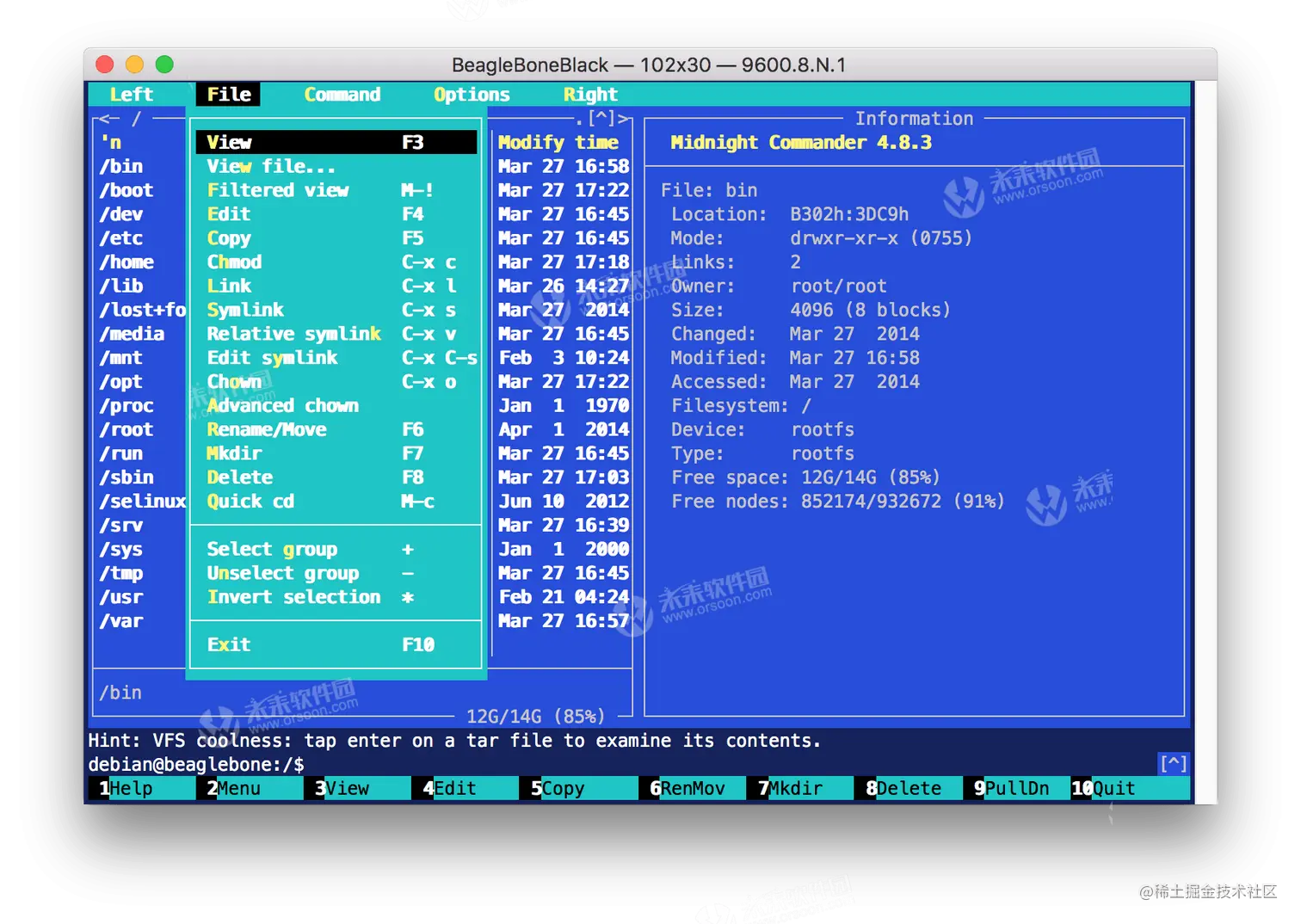The height and width of the screenshot is (924, 1301).
Task: Select the /boot directory row
Action: (126, 190)
